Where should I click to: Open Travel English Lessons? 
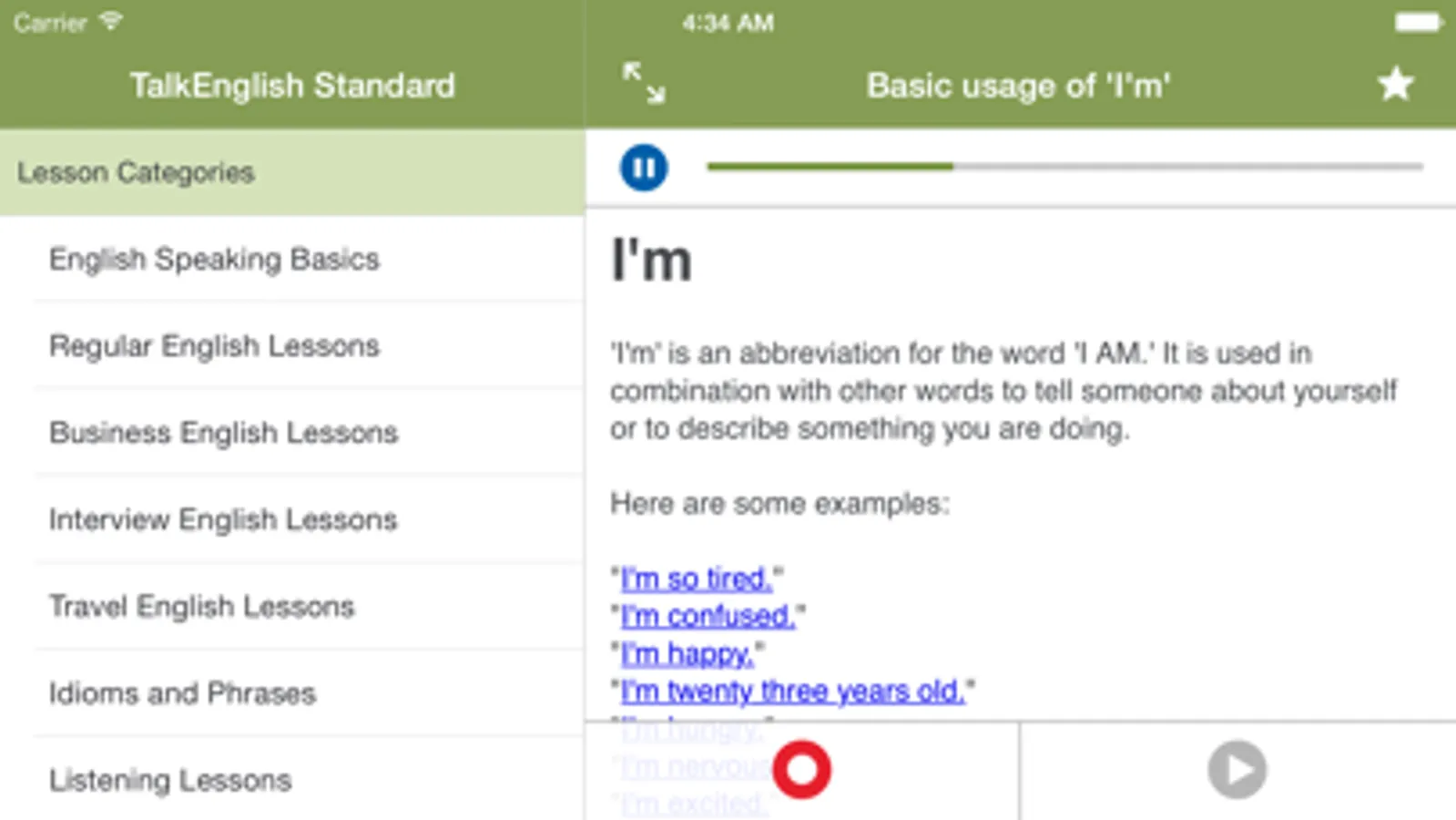(x=201, y=607)
